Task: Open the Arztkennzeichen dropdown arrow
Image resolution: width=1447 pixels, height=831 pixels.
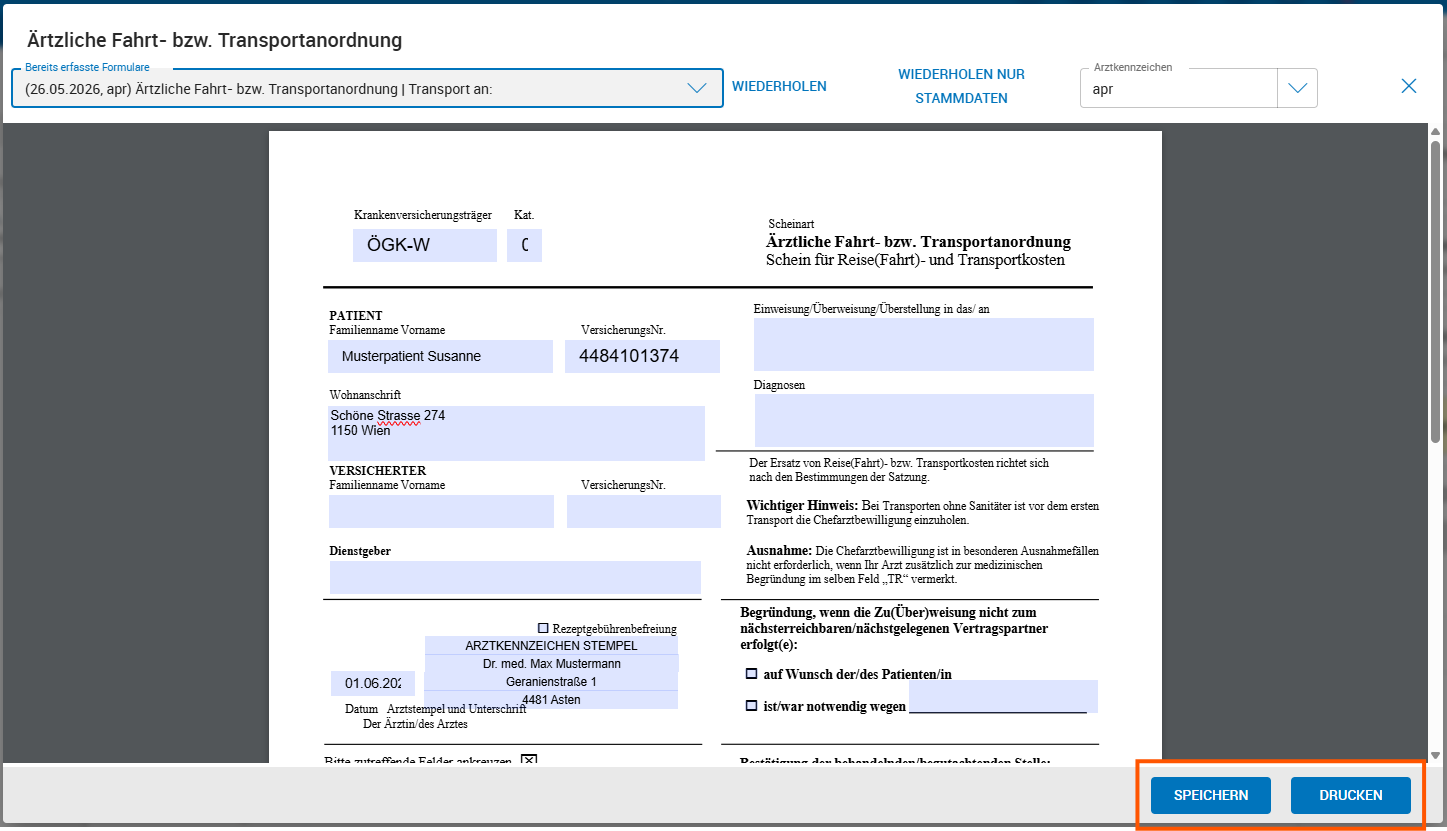Action: tap(1297, 88)
